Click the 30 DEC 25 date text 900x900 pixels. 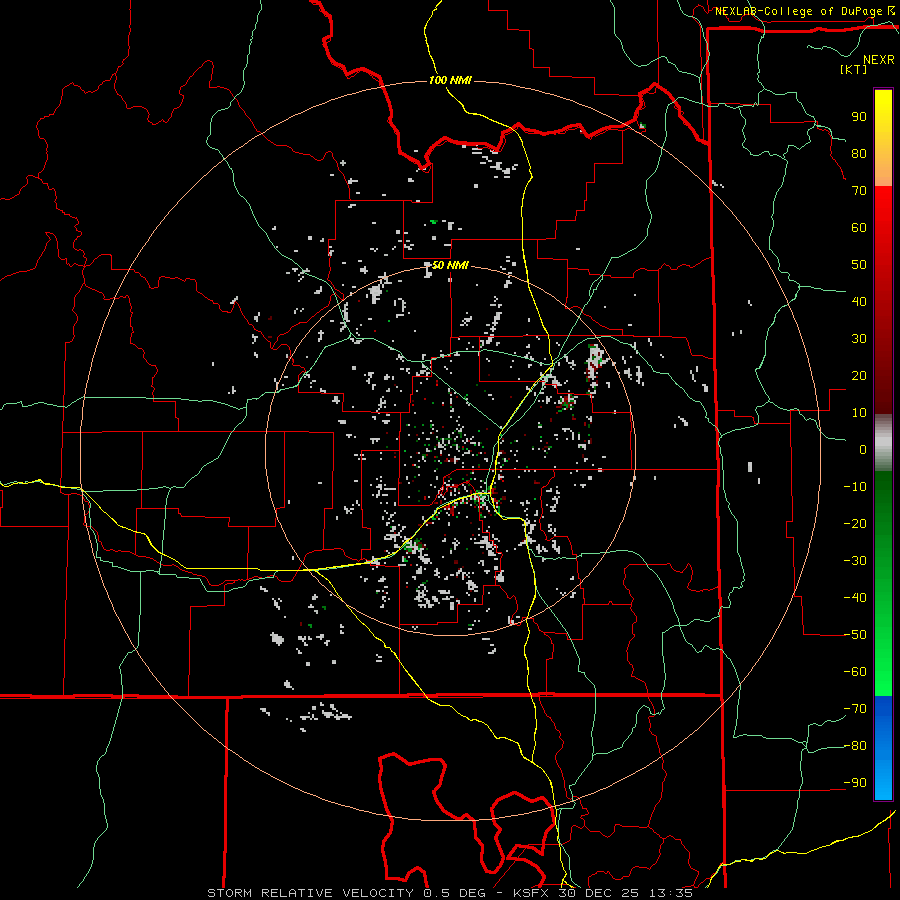tap(599, 893)
